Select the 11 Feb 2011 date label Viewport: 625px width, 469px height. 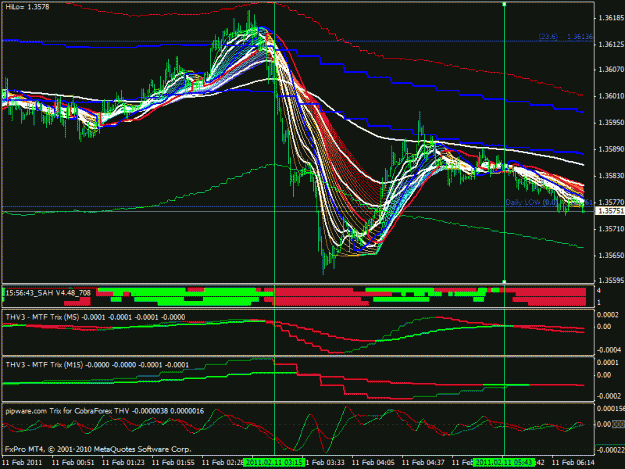[22, 463]
